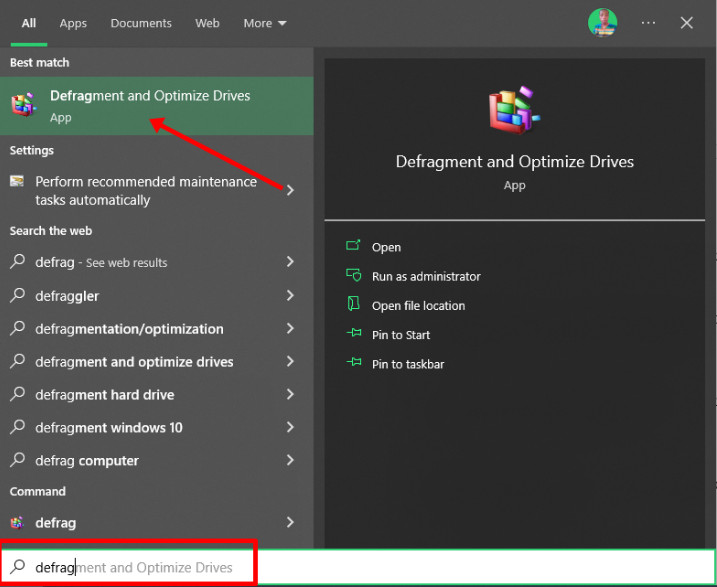Click magnifier icon in search box

click(18, 566)
